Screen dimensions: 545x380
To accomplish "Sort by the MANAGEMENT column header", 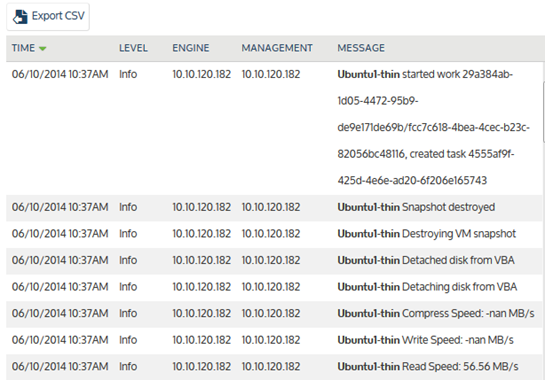I will [277, 48].
